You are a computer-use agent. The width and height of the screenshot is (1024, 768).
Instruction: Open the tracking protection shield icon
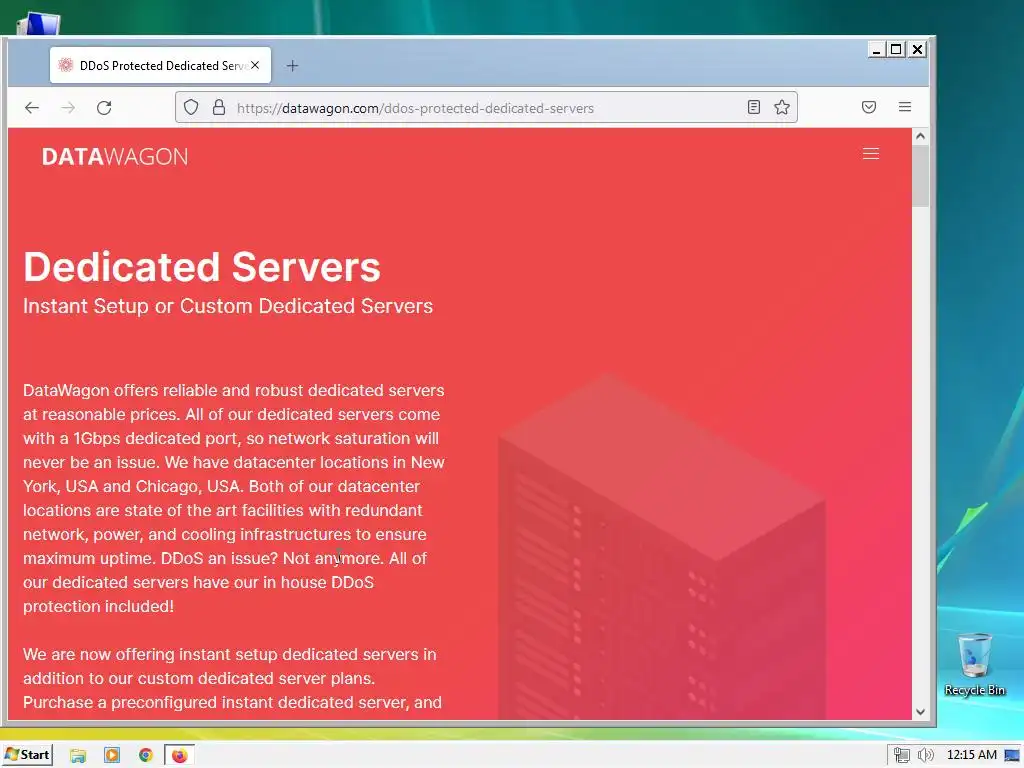point(191,107)
